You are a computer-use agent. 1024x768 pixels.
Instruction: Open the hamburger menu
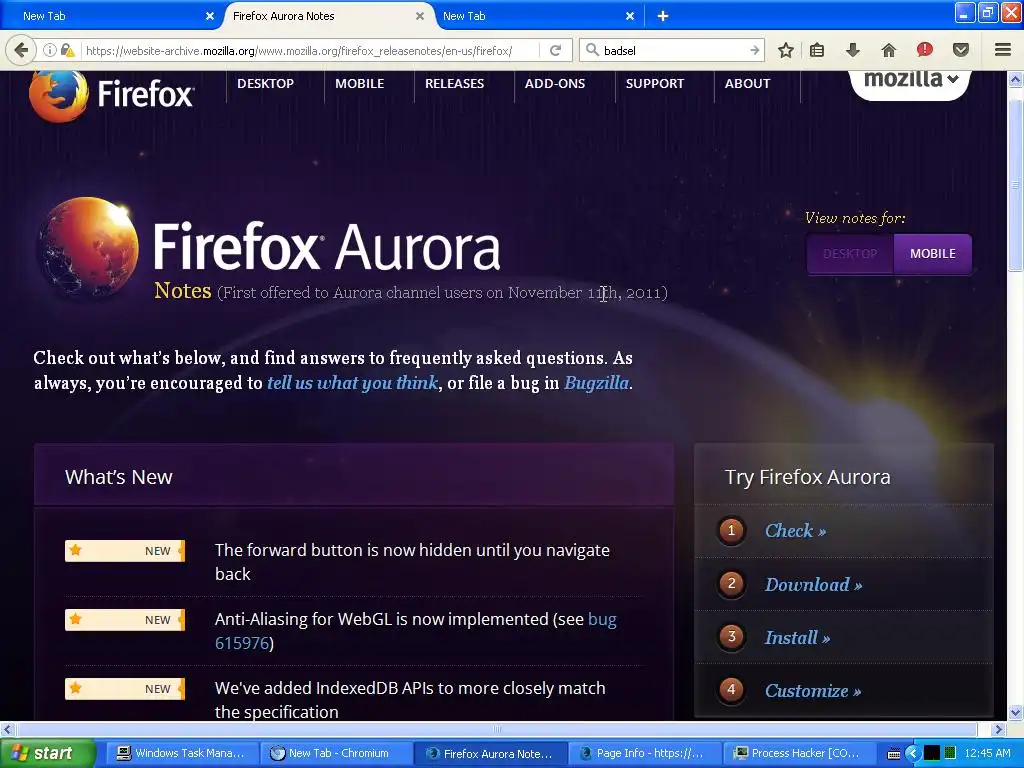pyautogui.click(x=1002, y=50)
